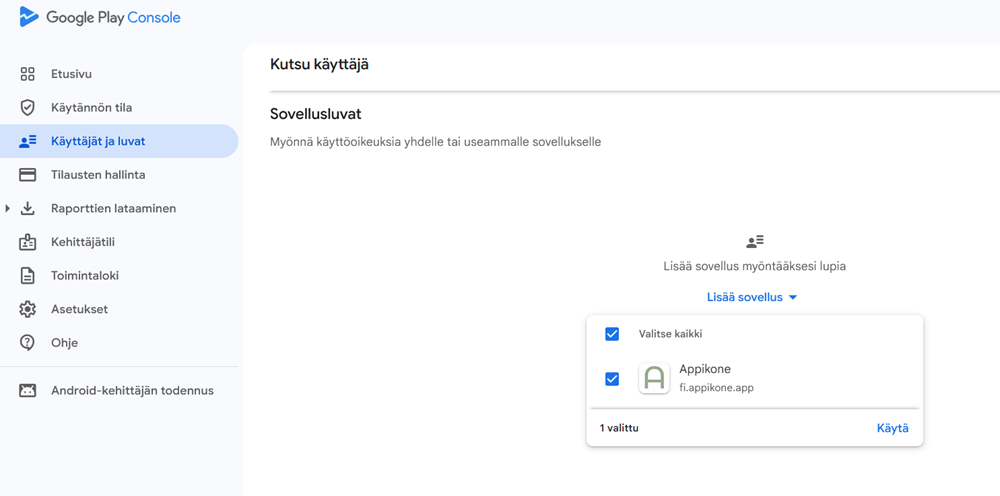Screen dimensions: 1000x496
Task: Click the Tilausten hallinta card icon
Action: 28,175
